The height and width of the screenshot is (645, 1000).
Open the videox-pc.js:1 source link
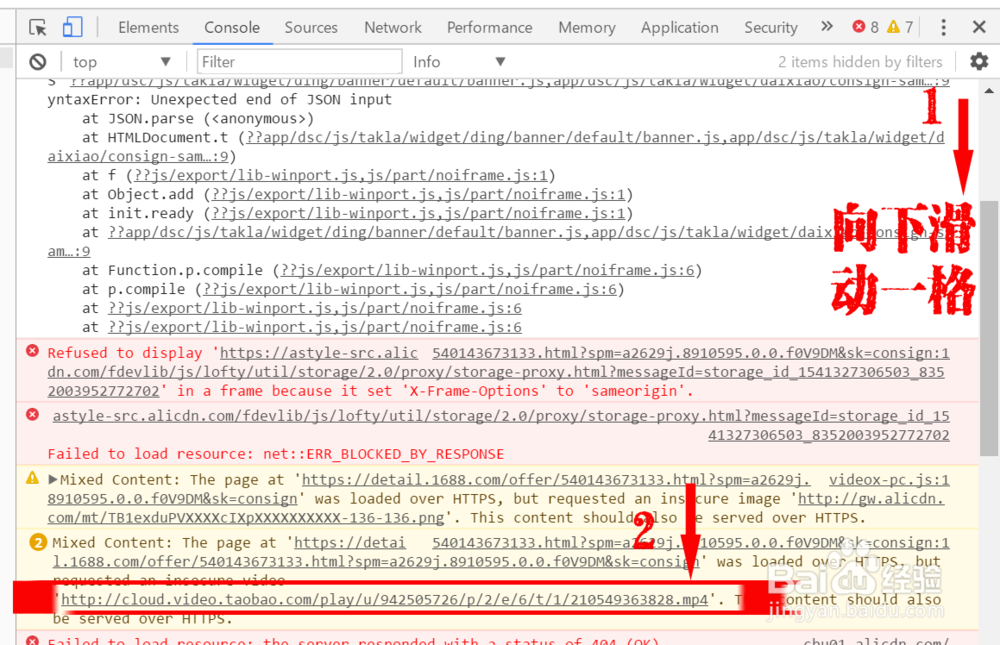[889, 480]
